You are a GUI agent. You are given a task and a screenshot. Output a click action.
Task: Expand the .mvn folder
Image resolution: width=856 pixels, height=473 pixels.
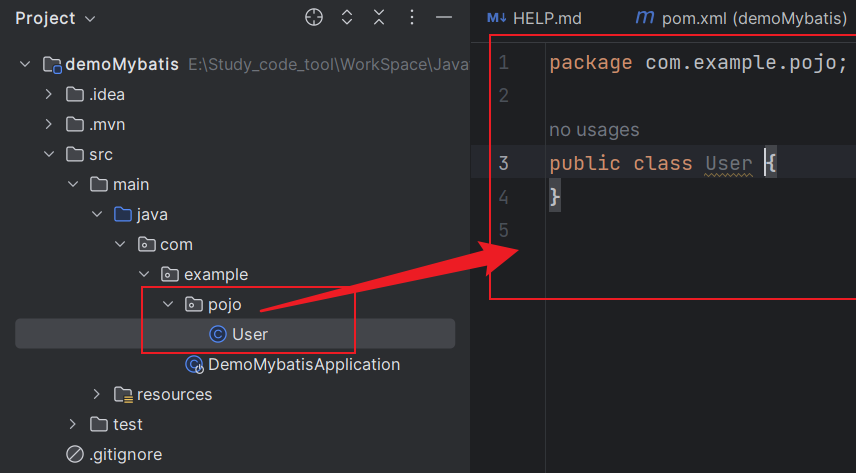[49, 124]
